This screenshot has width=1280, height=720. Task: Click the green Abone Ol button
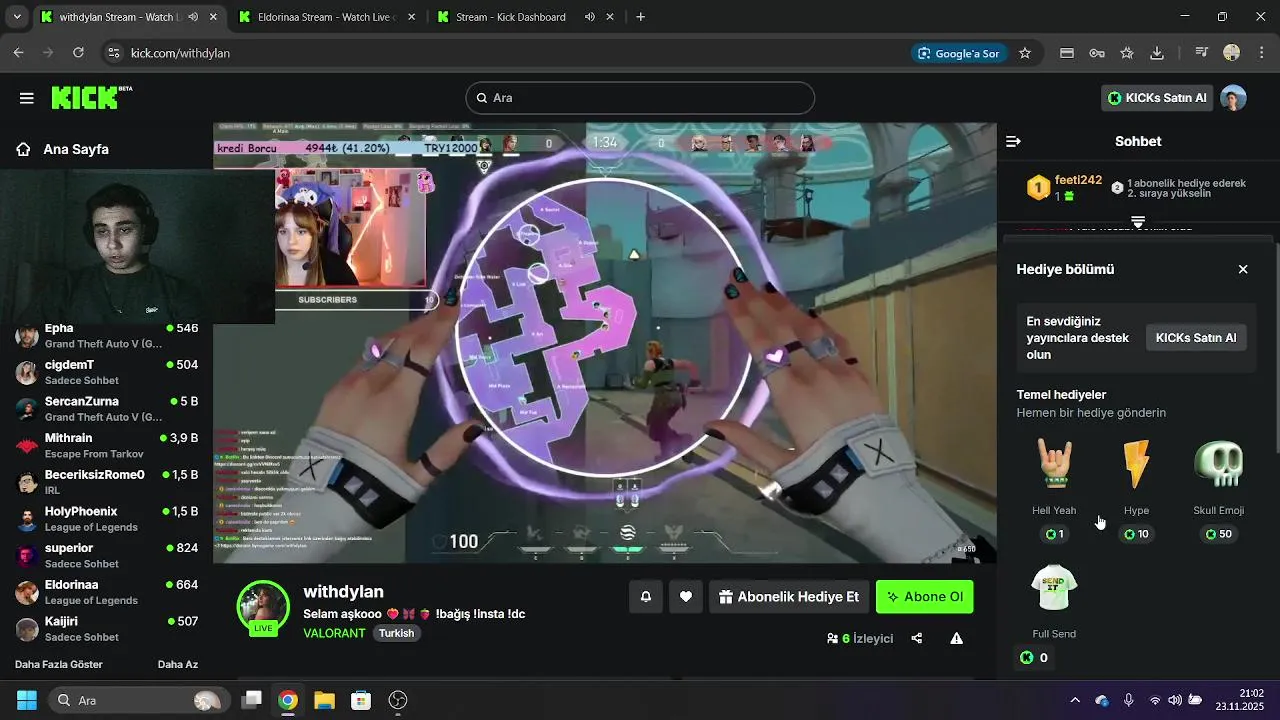tap(924, 597)
